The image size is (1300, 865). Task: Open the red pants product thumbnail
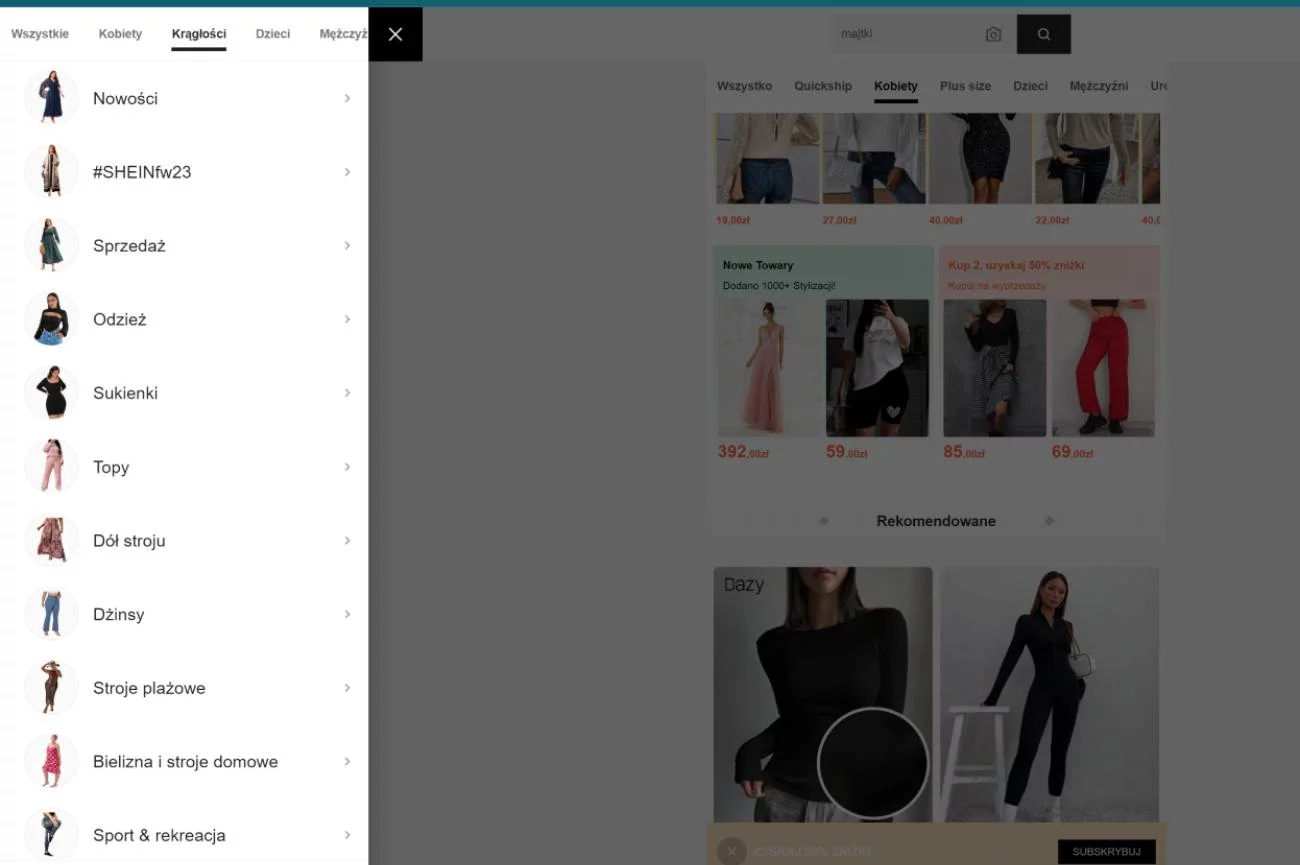click(x=1102, y=368)
